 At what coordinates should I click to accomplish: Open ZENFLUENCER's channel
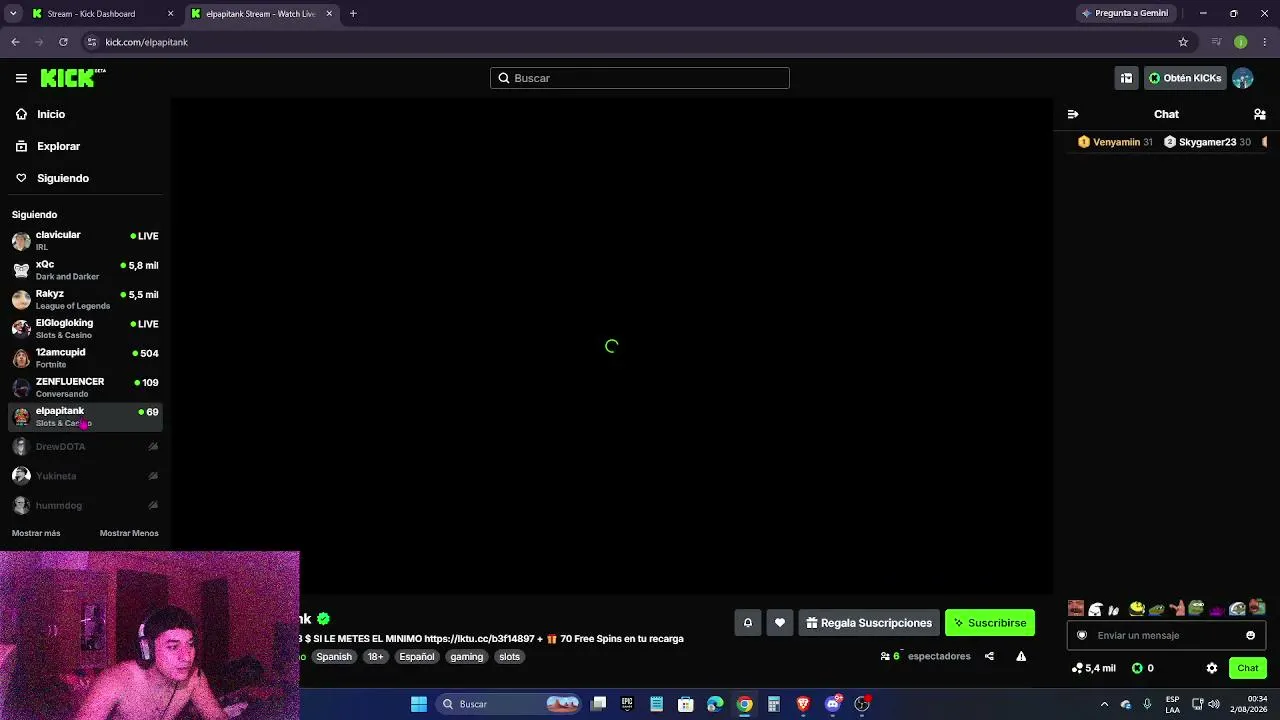point(85,387)
